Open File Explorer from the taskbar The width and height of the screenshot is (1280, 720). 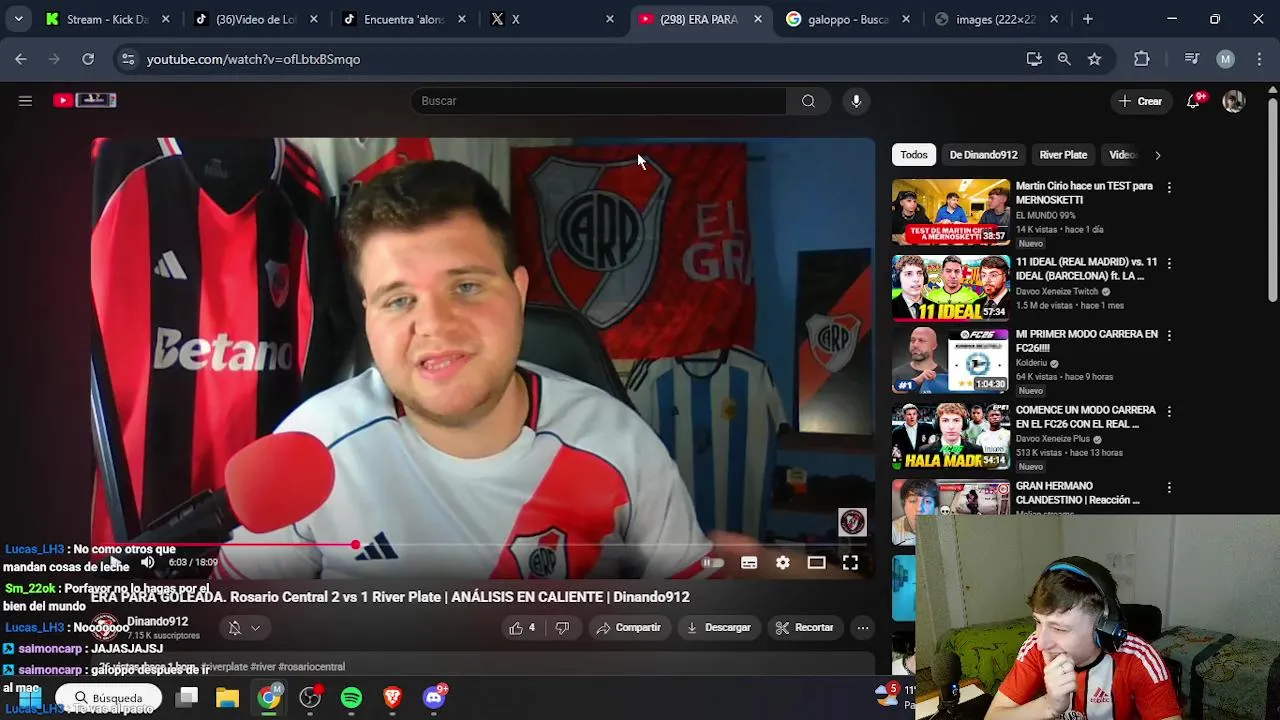coord(228,698)
